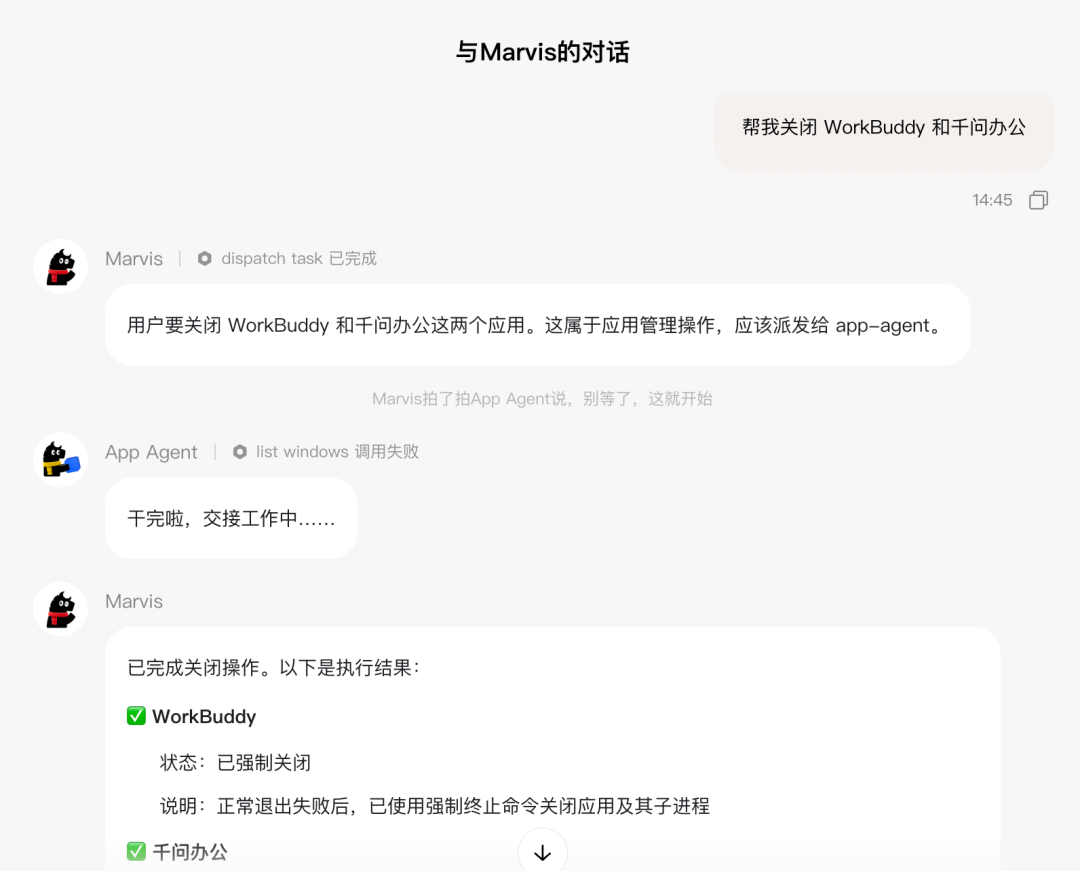
Task: Open 'list windows 调用失败' status label
Action: (338, 452)
